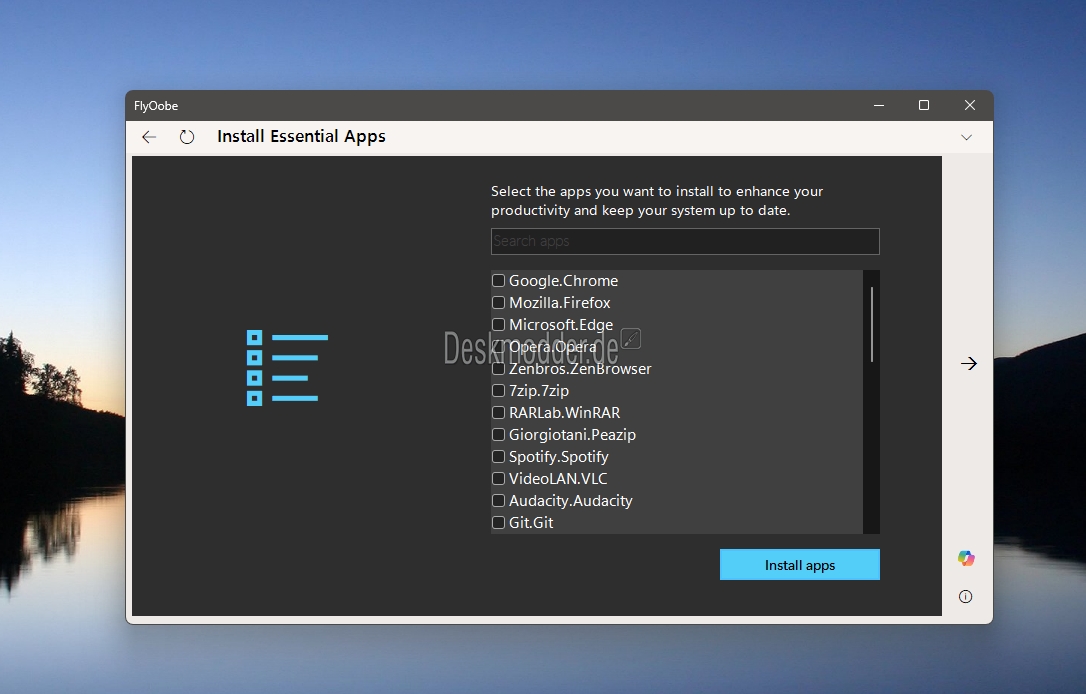1086x694 pixels.
Task: Select the Zenbros.ZenBrowser checkbox
Action: point(498,368)
